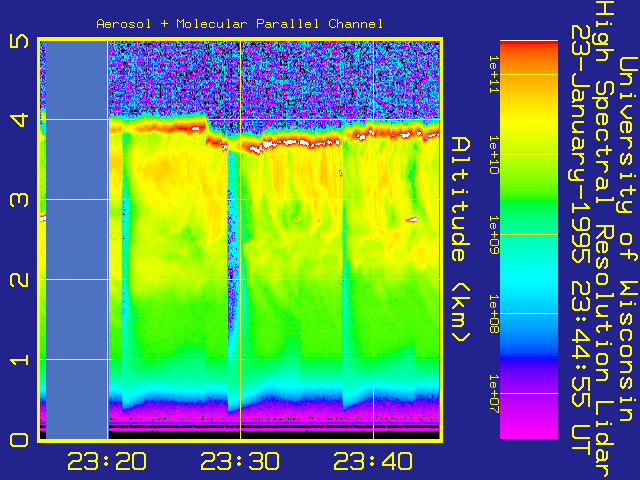Click the altitude axis label '5'
The height and width of the screenshot is (480, 640).
click(x=19, y=41)
